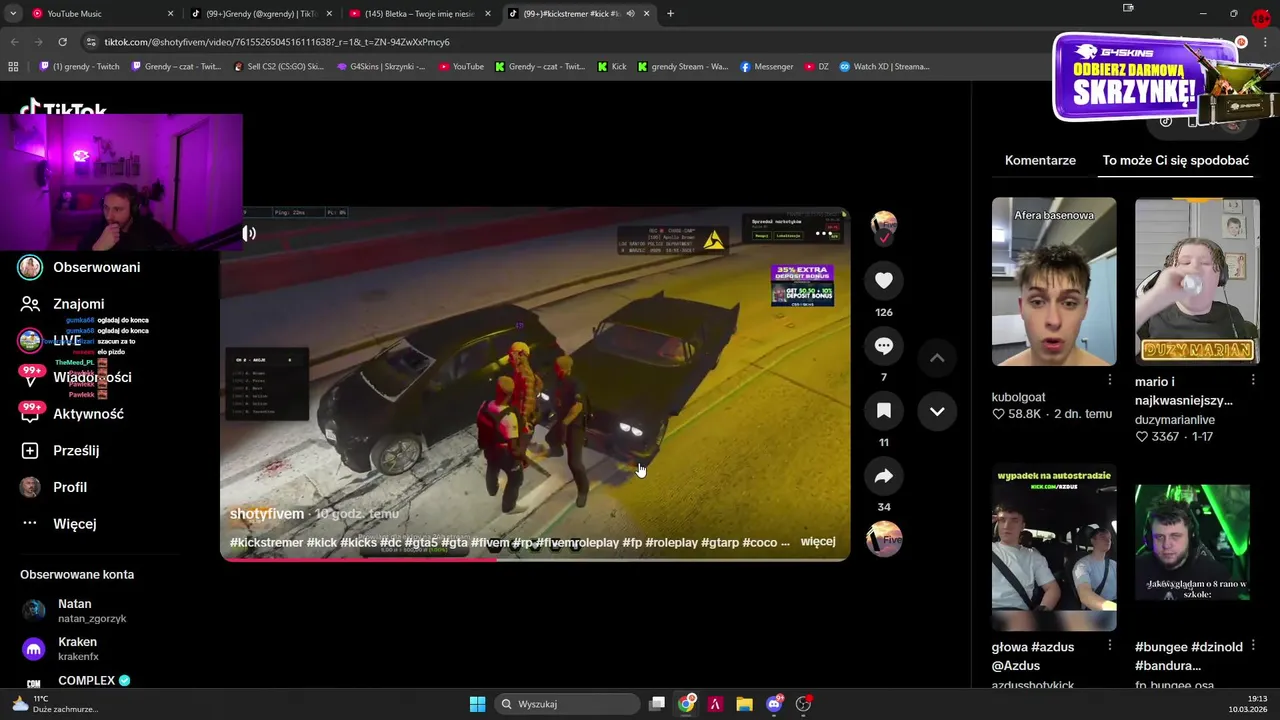1280x720 pixels.
Task: Switch to To może Ci się spodobać tab
Action: (1175, 160)
